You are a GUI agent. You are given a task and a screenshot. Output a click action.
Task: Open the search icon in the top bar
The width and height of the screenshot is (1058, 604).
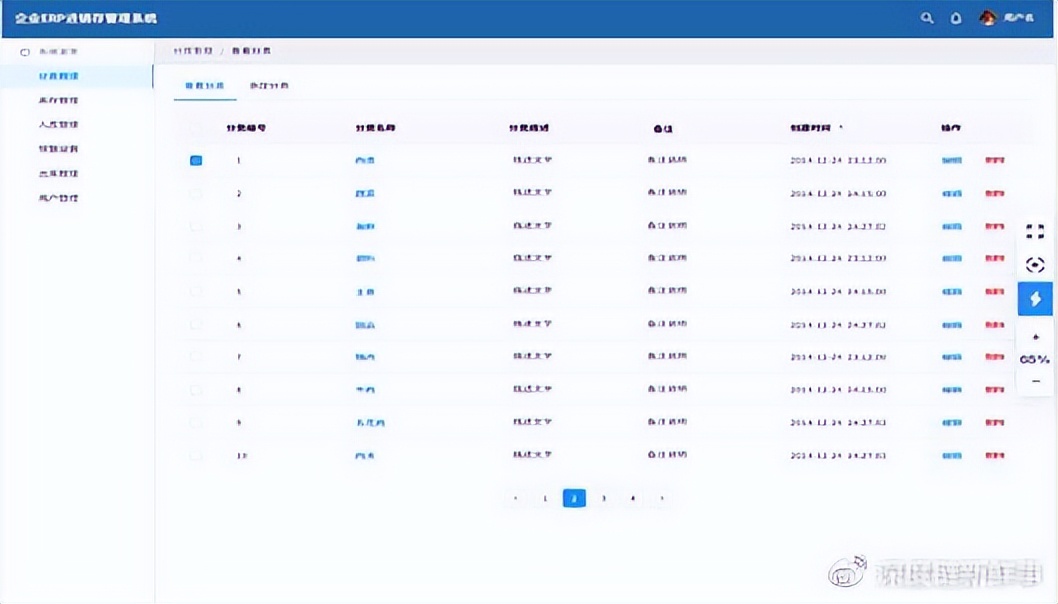[x=926, y=18]
